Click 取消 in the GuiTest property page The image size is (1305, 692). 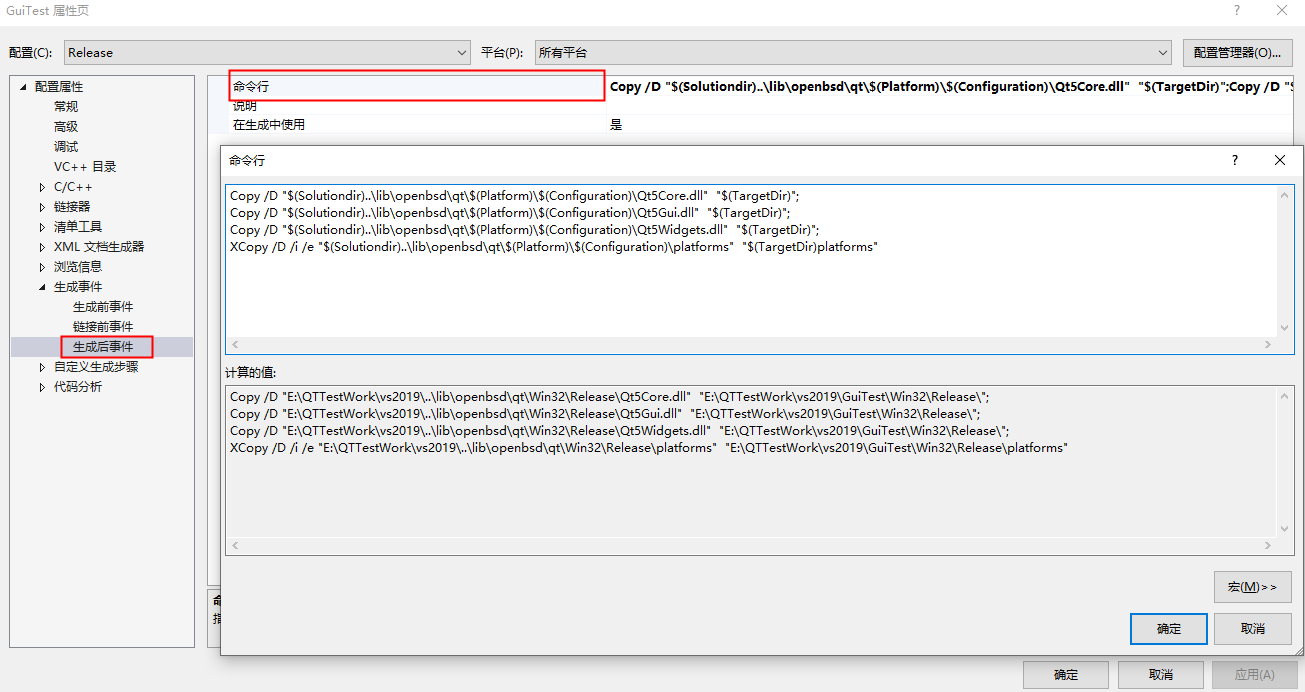click(x=1160, y=675)
